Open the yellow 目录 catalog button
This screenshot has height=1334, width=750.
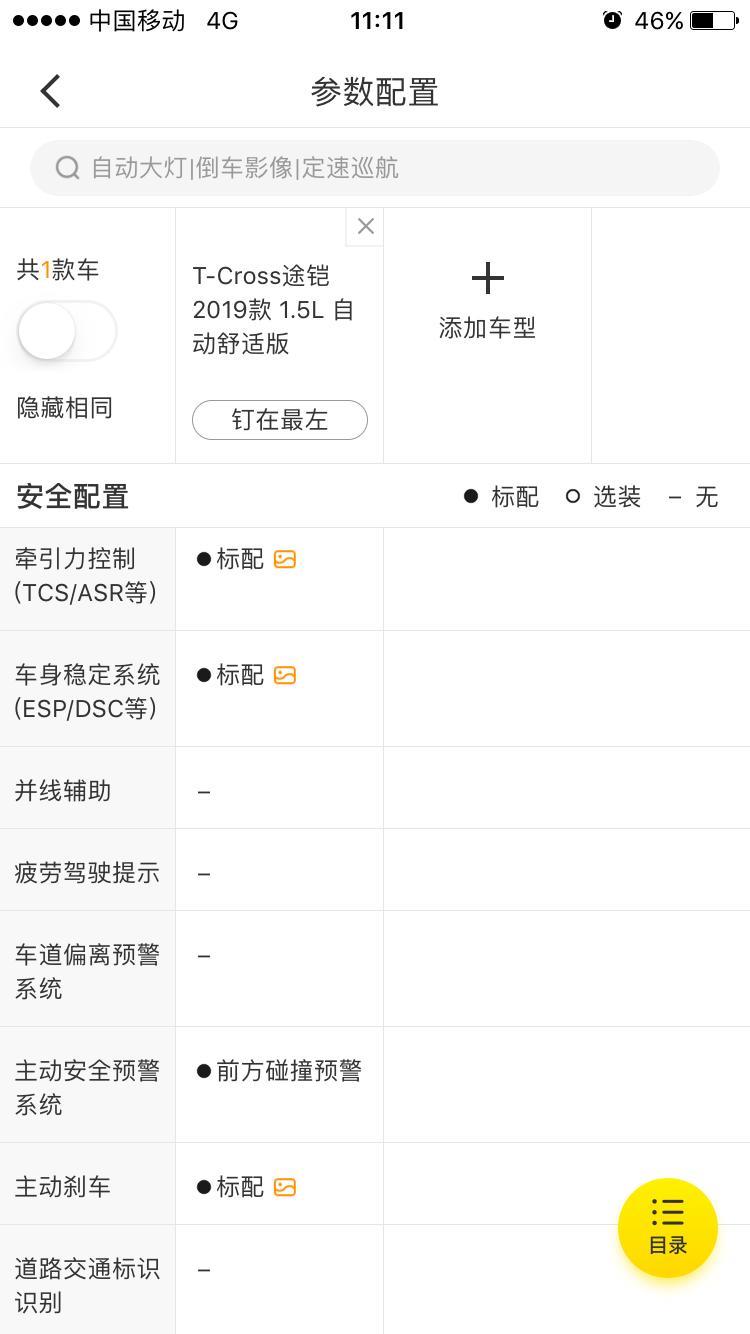(668, 1228)
